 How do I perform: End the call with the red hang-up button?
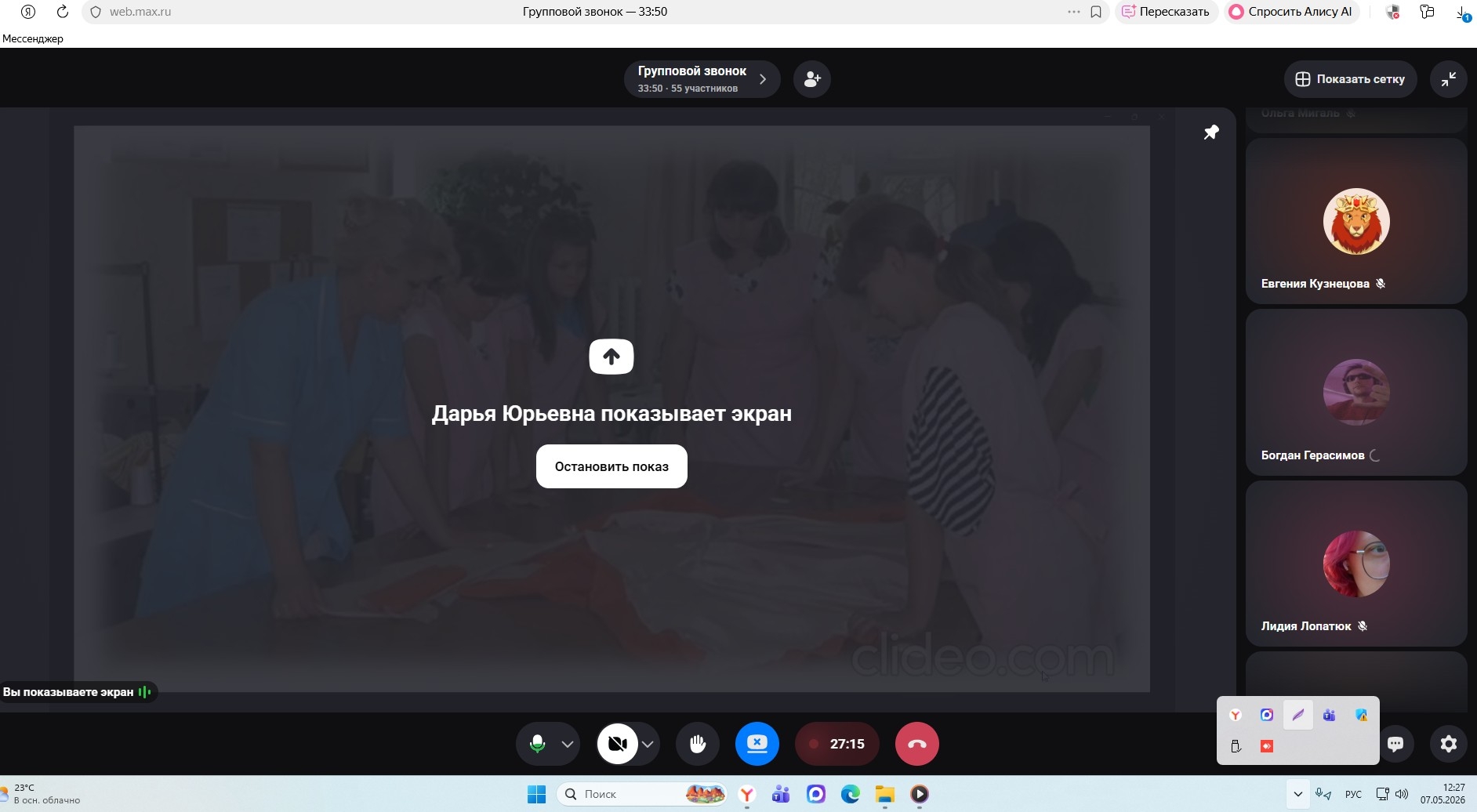[917, 744]
